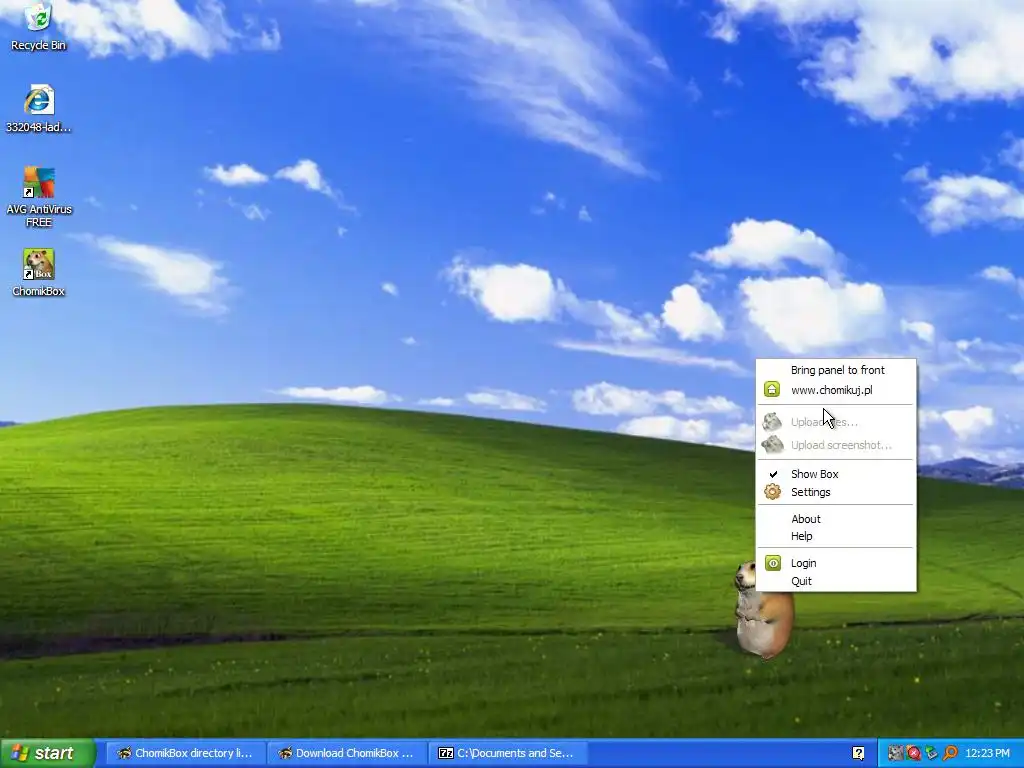Click the gear icon next to Settings
Screen dimensions: 1024x768
point(773,492)
